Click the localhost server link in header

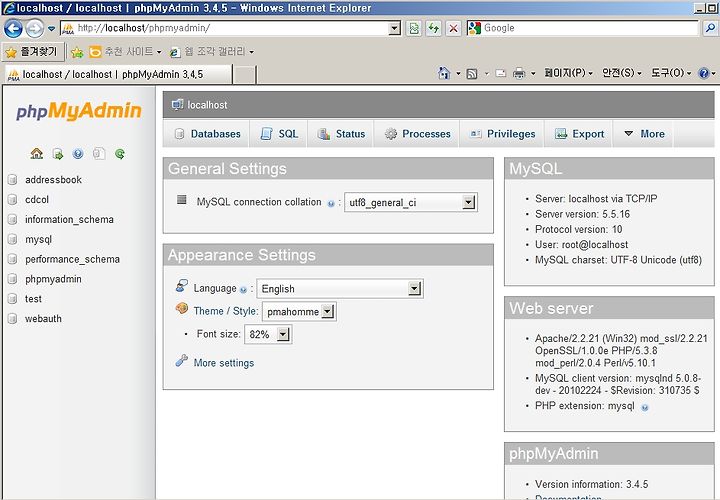(x=207, y=105)
